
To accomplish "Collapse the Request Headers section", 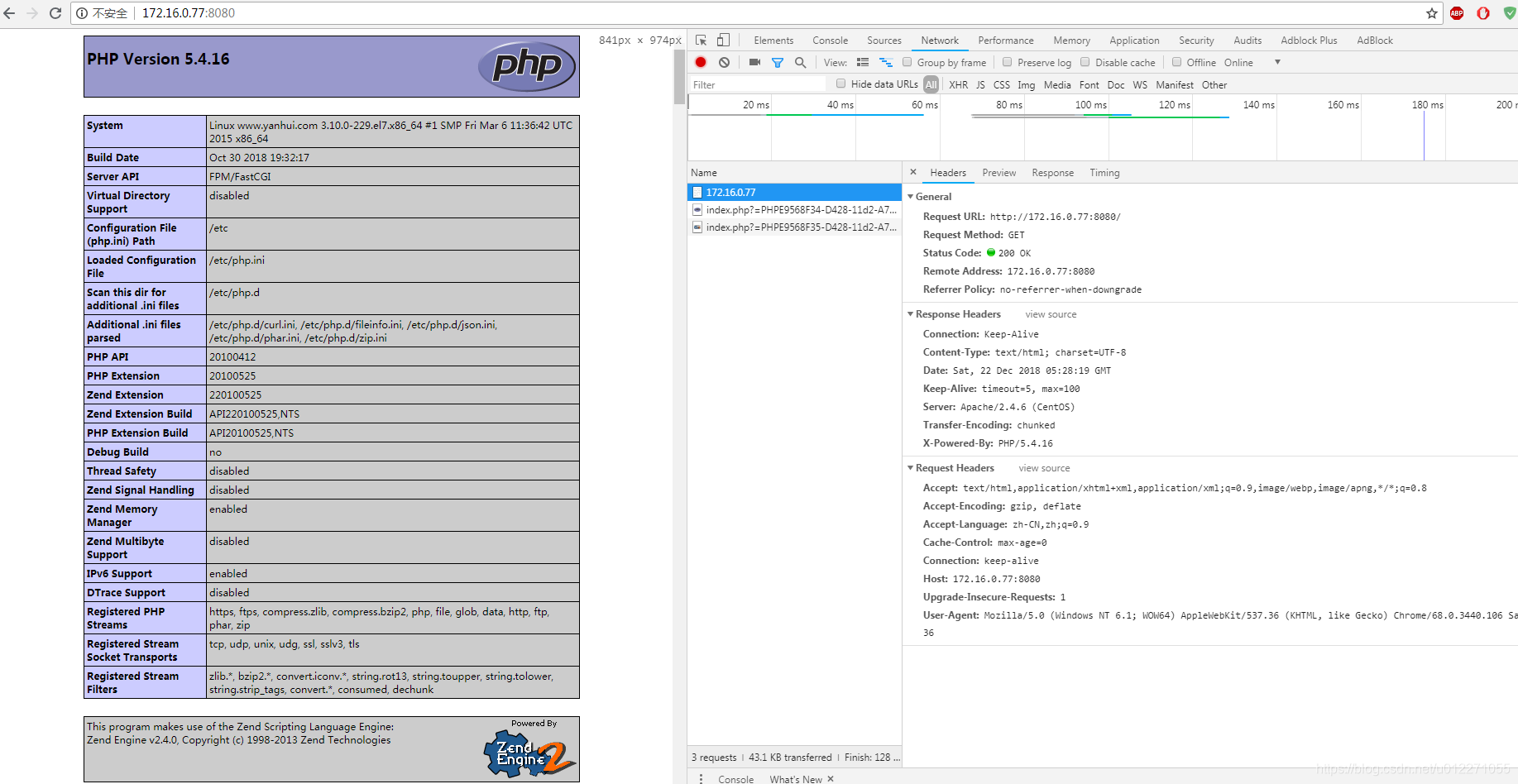I will (911, 468).
